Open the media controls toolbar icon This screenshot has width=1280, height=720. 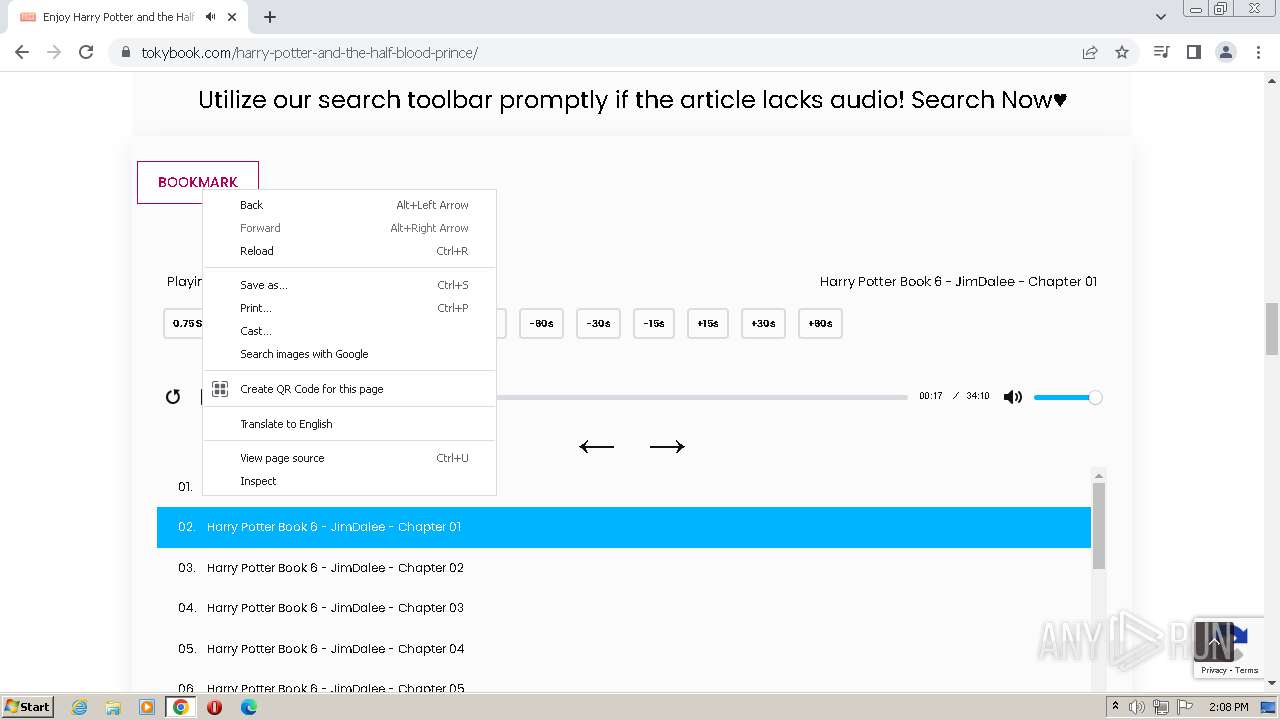pos(1161,52)
